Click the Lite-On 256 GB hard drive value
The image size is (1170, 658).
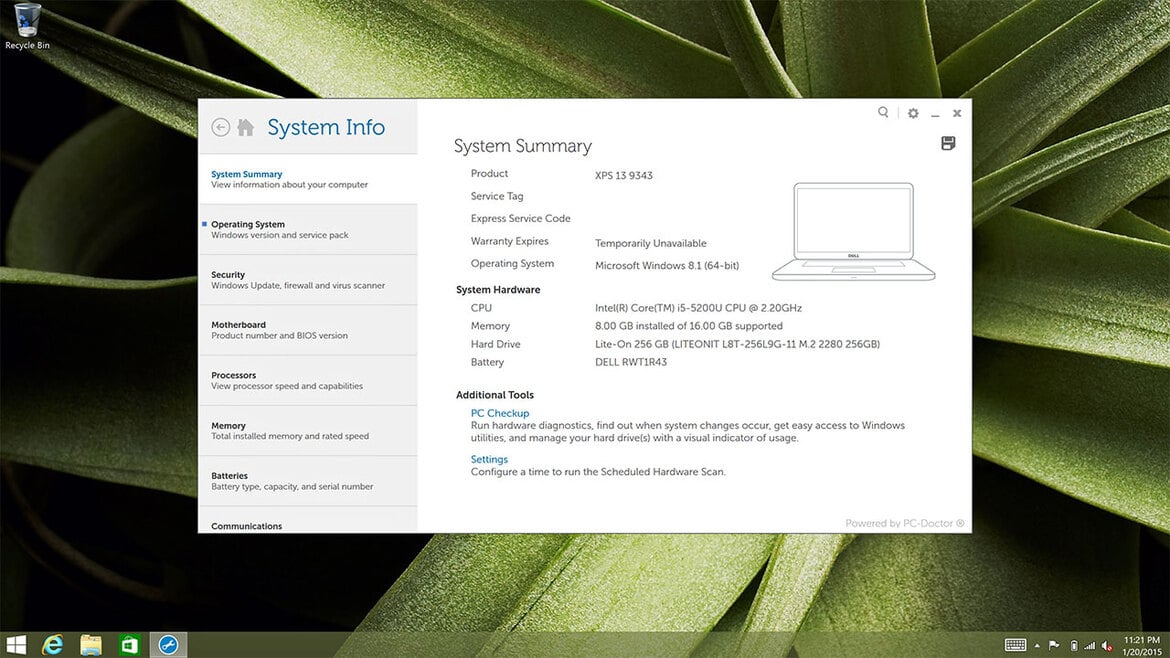[737, 344]
